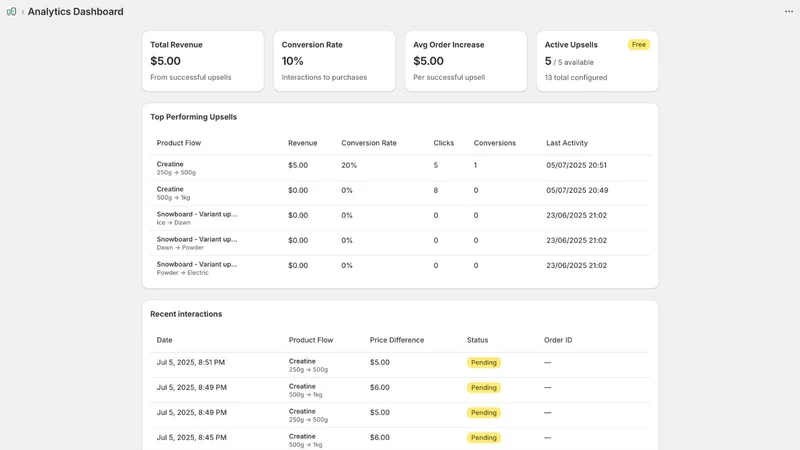Open the Total Revenue card

click(203, 61)
